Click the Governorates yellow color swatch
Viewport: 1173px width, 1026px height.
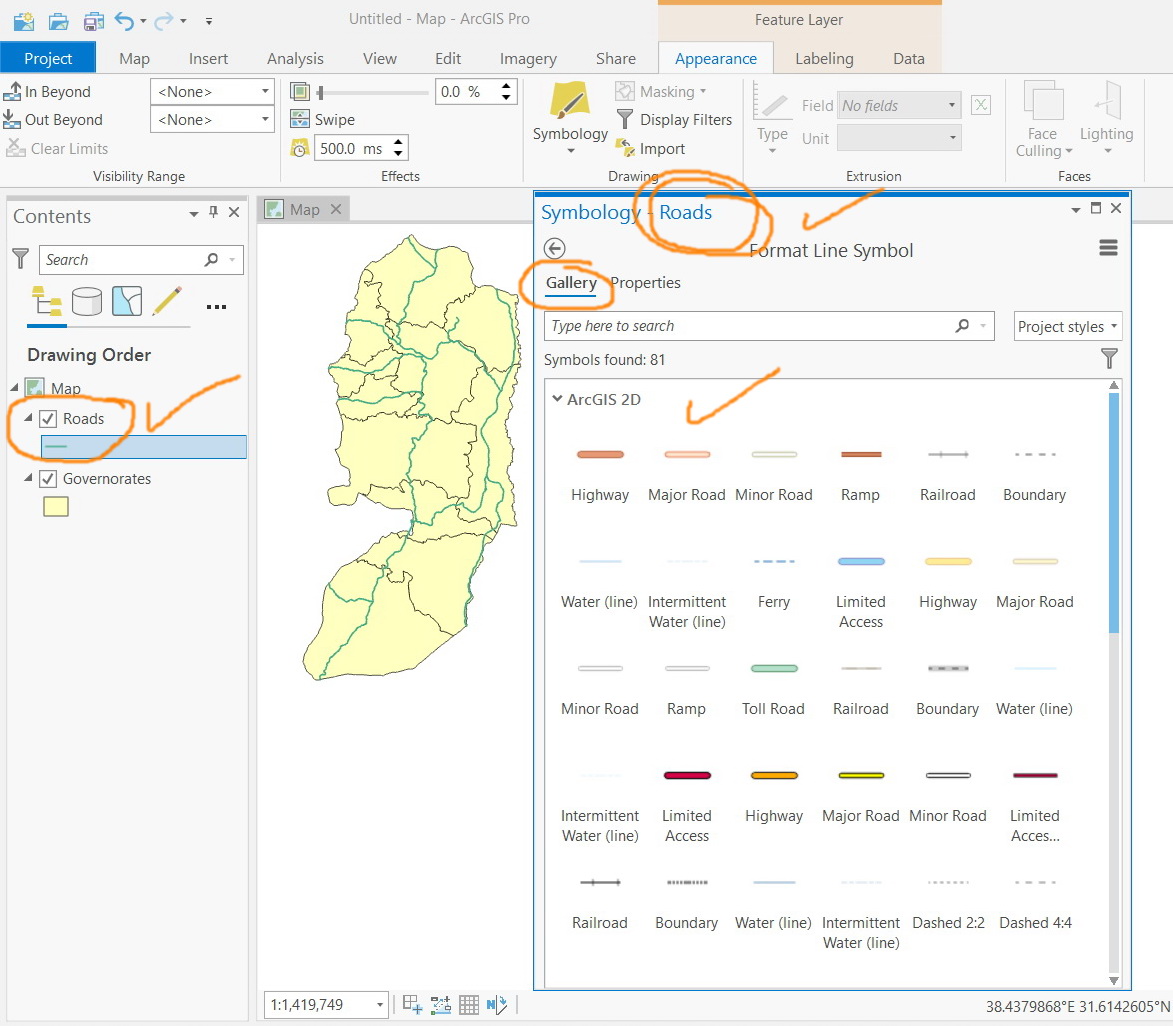56,507
